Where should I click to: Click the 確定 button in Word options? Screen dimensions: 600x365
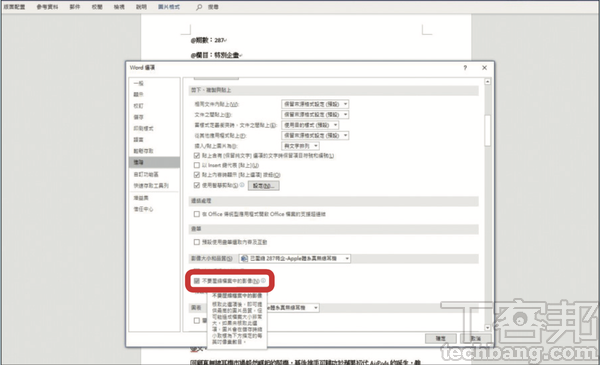coord(441,339)
